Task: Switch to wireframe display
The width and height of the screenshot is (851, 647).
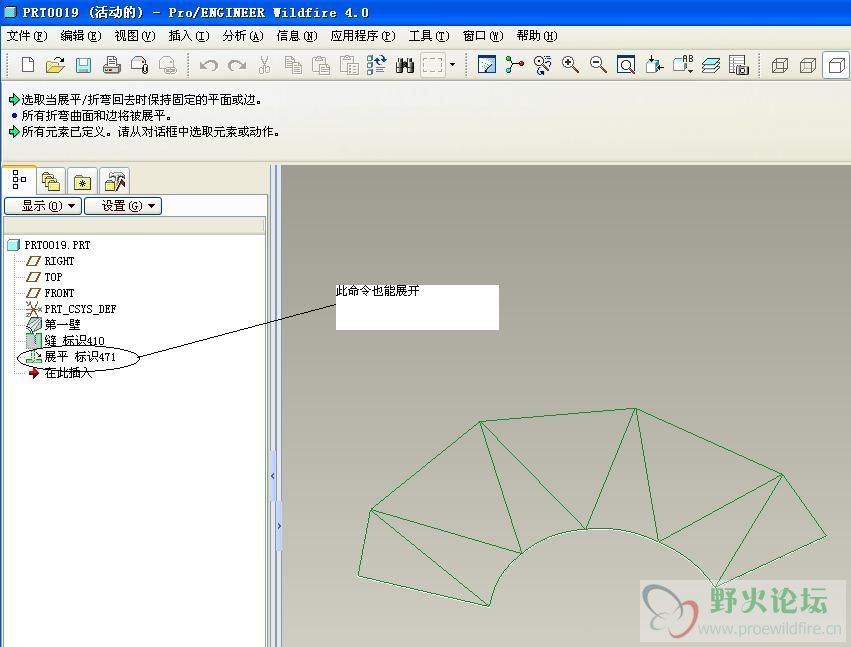Action: tap(780, 66)
